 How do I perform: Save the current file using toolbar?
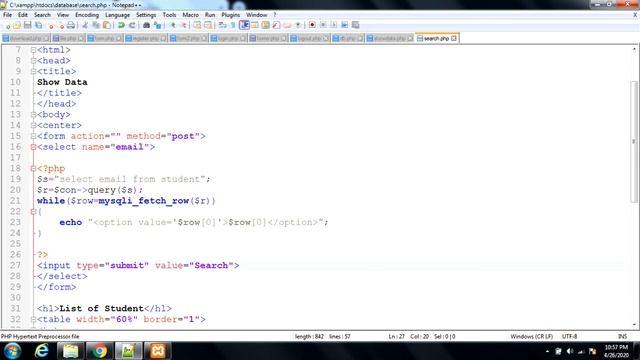[x=28, y=25]
